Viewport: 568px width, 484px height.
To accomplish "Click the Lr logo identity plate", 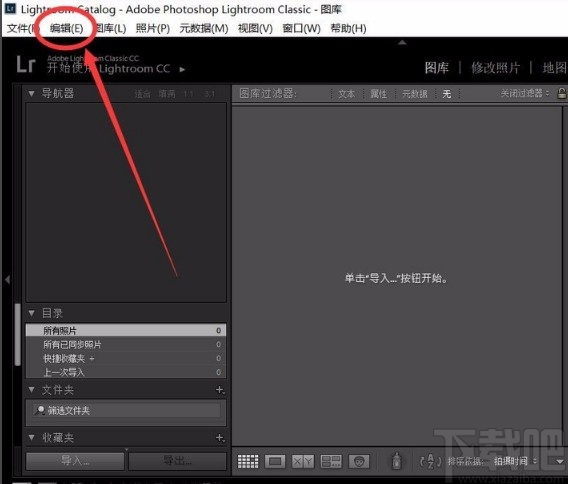I will [26, 64].
